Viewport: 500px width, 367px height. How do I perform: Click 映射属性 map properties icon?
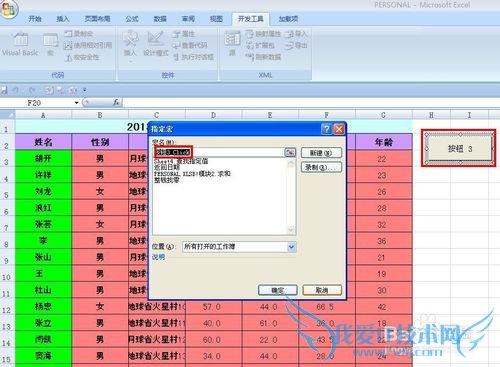tap(263, 34)
